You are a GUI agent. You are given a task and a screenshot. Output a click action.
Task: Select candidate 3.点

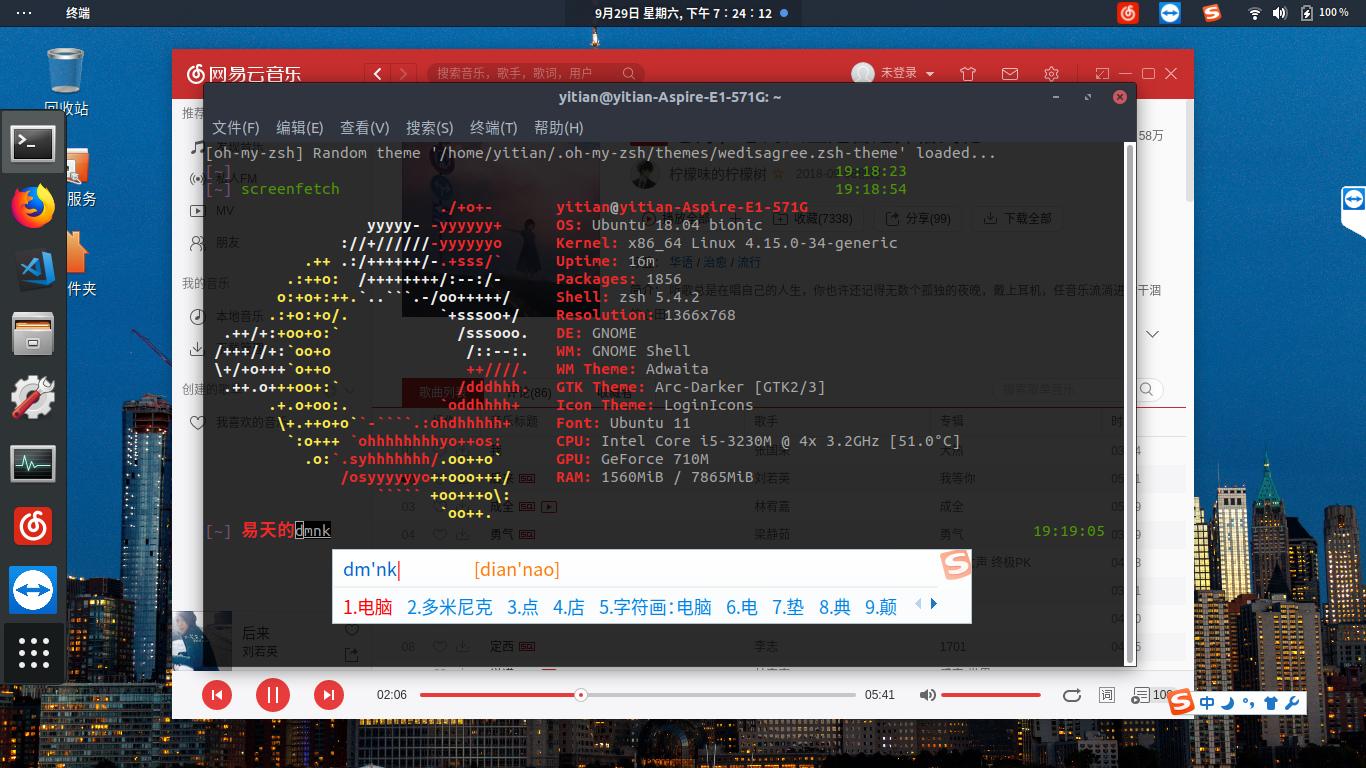tap(523, 607)
